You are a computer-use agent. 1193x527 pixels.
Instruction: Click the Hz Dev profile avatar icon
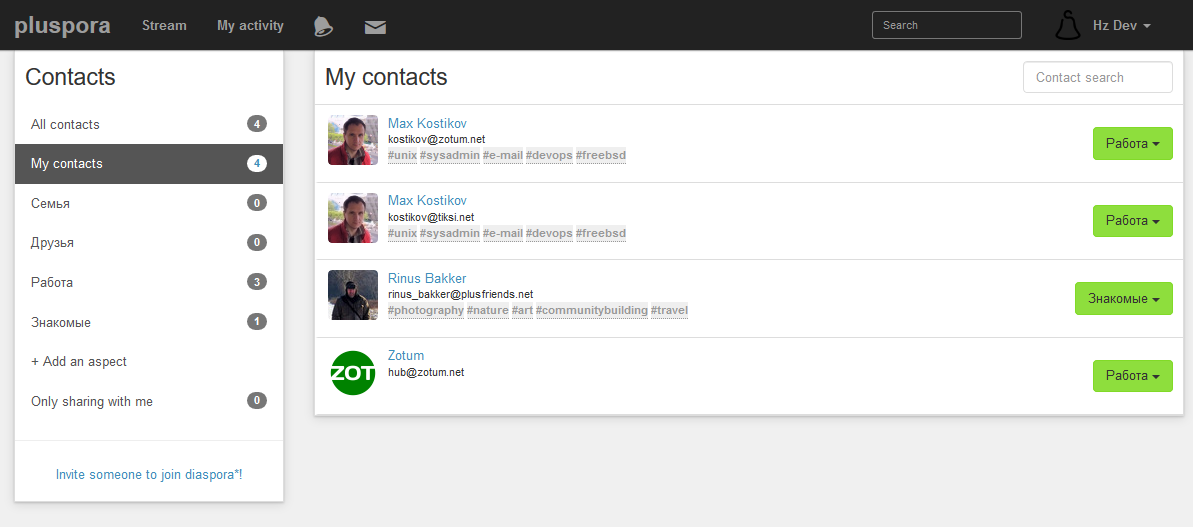click(1068, 25)
